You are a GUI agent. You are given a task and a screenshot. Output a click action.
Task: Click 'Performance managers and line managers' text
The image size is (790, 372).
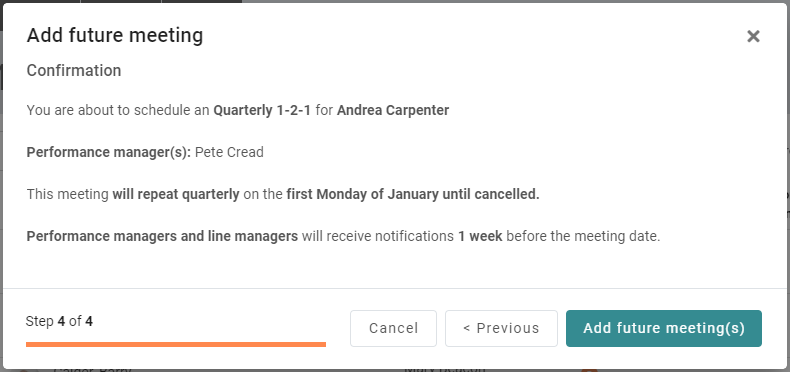[162, 236]
